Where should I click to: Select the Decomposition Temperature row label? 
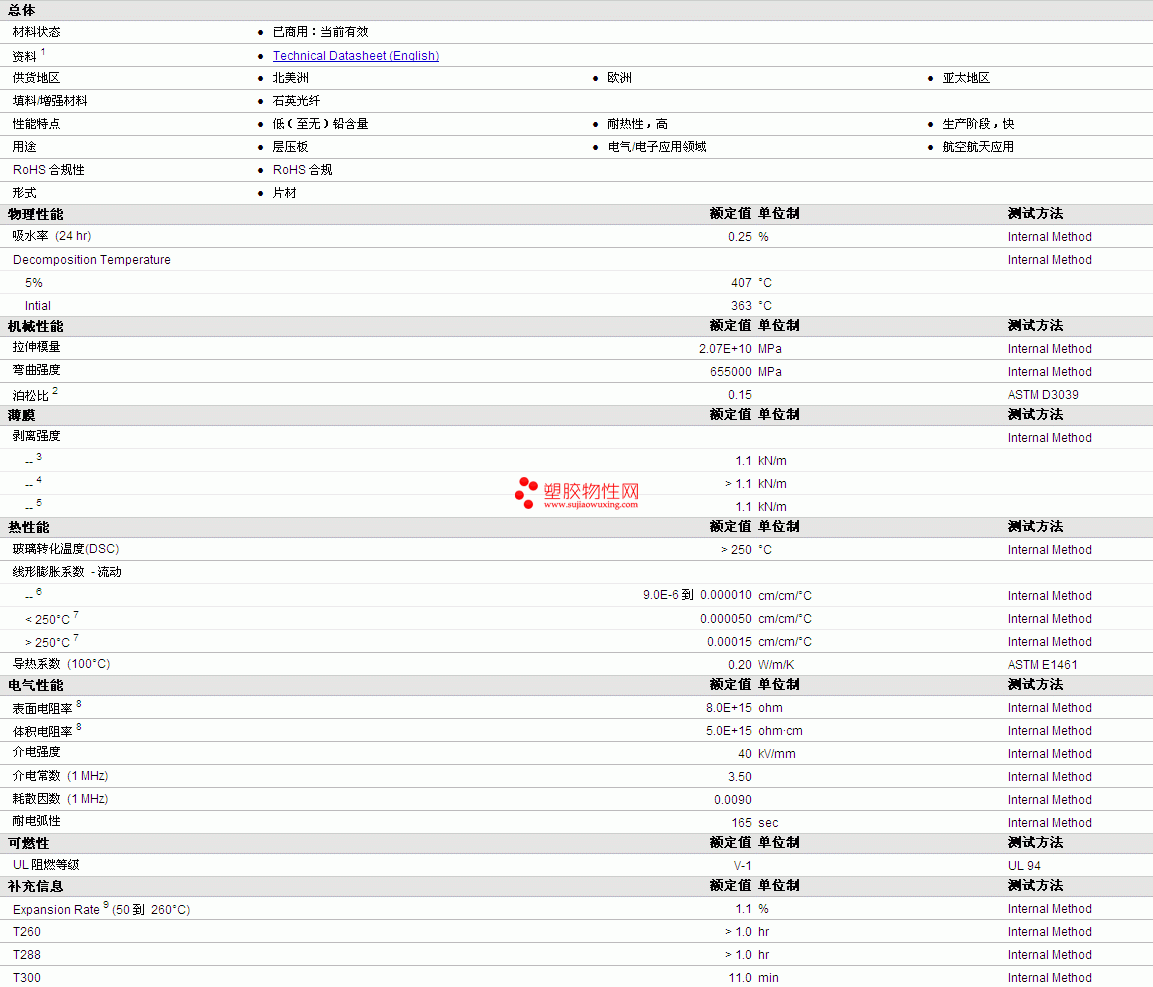coord(92,260)
